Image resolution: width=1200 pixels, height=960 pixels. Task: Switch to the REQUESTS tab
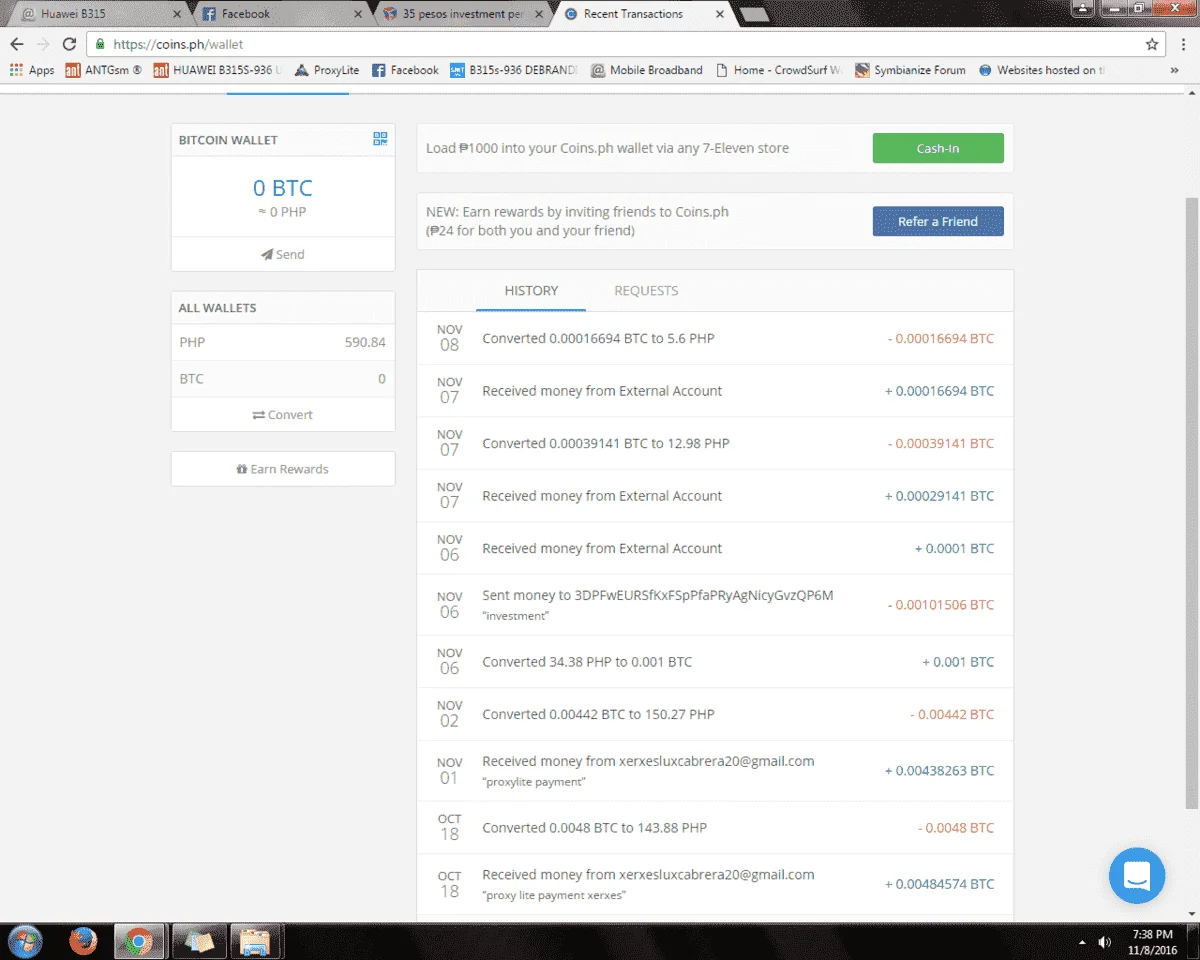click(x=646, y=291)
